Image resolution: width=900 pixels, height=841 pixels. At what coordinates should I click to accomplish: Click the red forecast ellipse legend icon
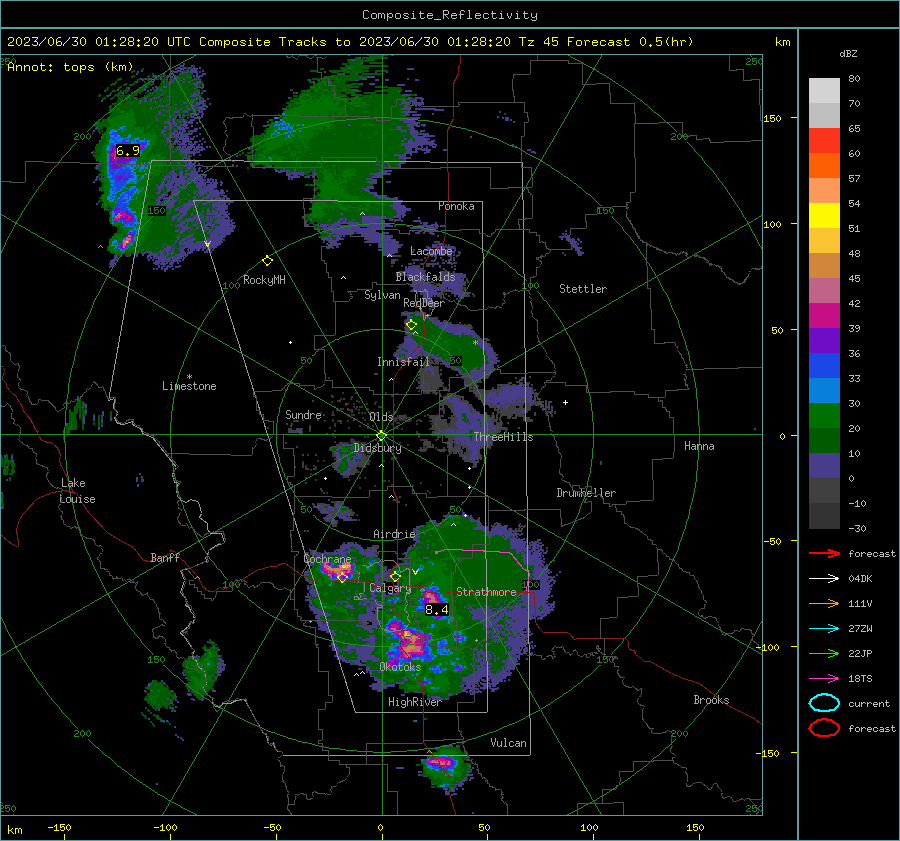[824, 728]
